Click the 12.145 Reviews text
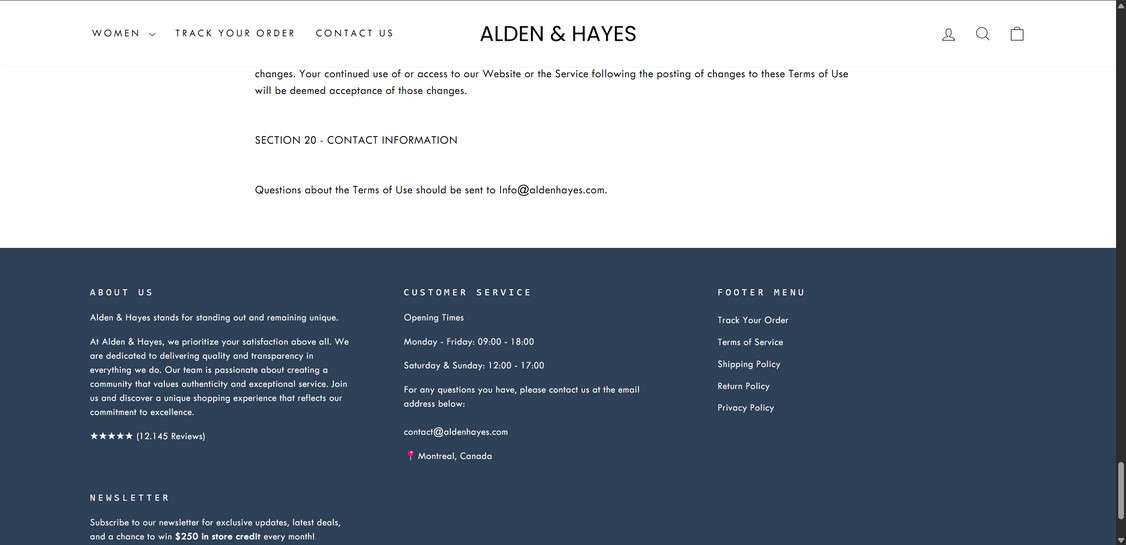This screenshot has width=1126, height=545. [171, 436]
